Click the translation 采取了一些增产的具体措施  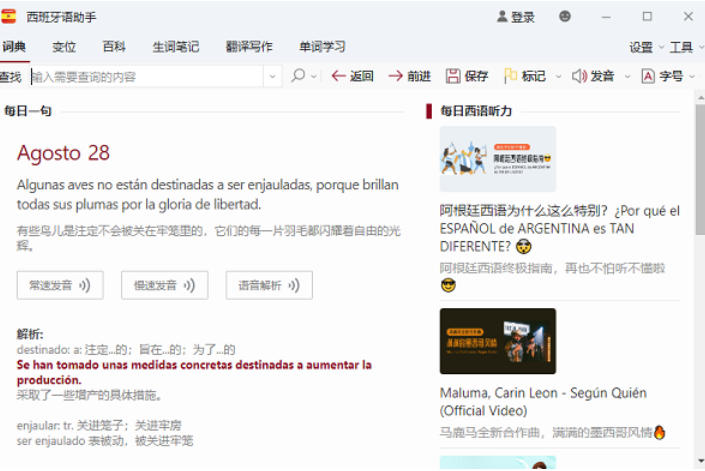click(89, 395)
